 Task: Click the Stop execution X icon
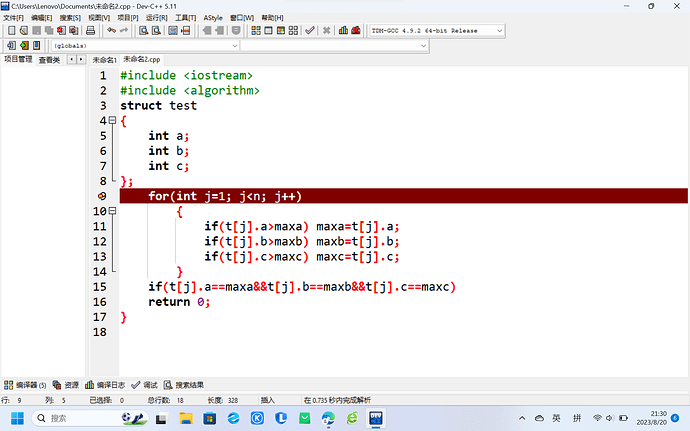[x=326, y=30]
